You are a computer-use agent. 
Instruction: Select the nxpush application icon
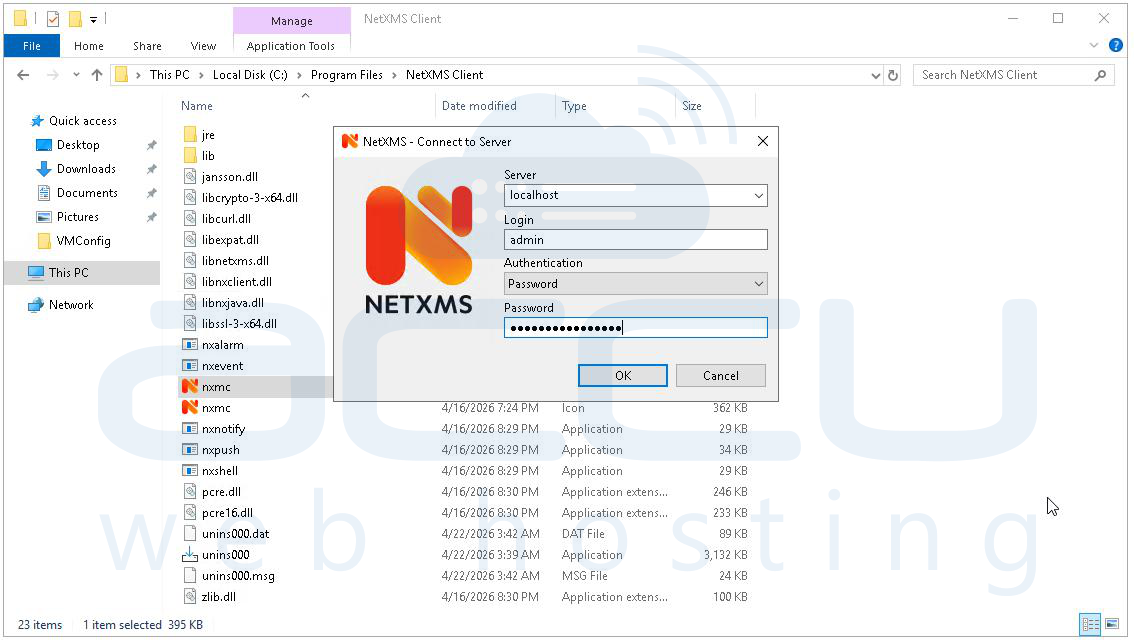pos(189,450)
